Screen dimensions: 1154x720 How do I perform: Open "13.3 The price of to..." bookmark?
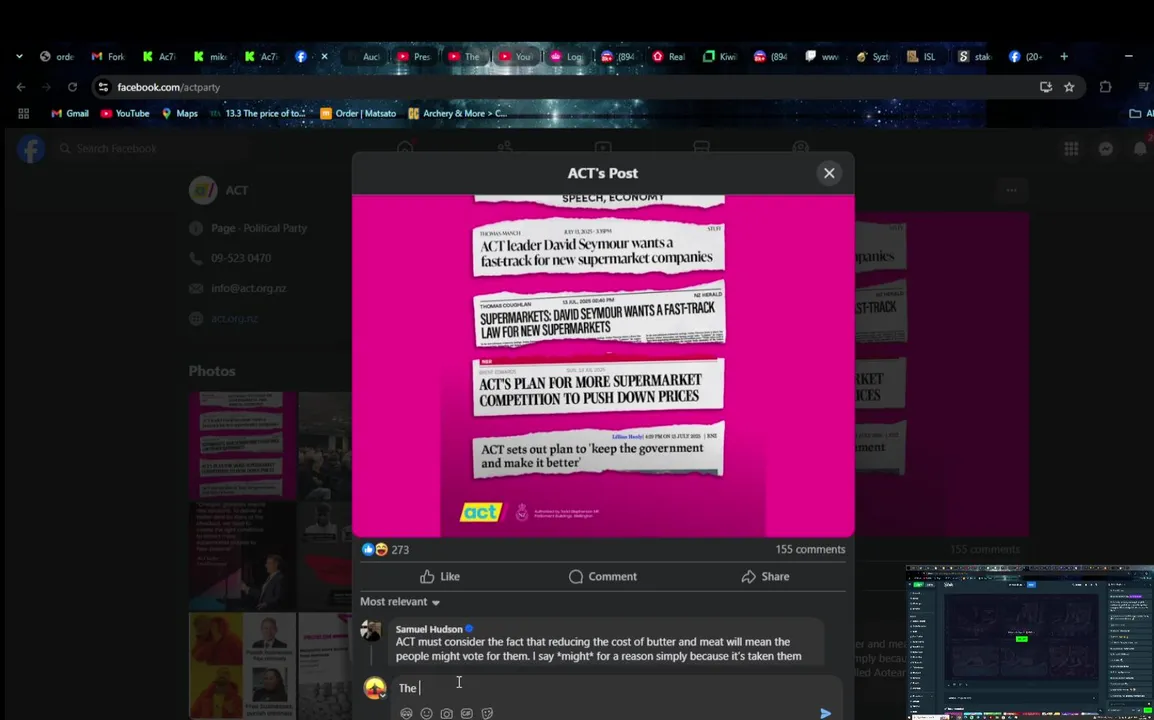point(258,113)
